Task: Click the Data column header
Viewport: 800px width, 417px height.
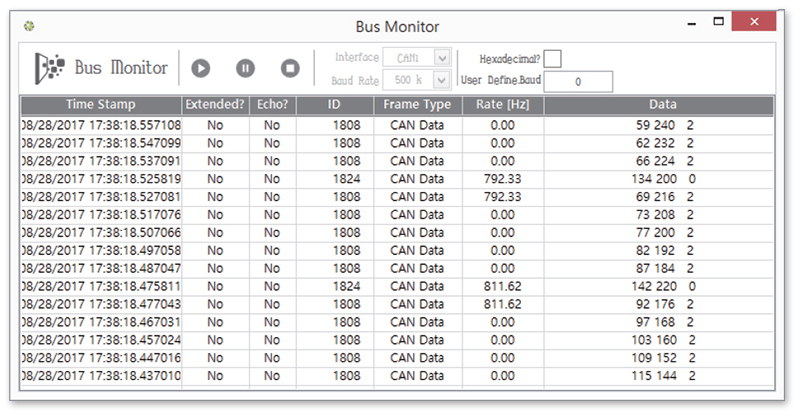Action: pyautogui.click(x=659, y=105)
